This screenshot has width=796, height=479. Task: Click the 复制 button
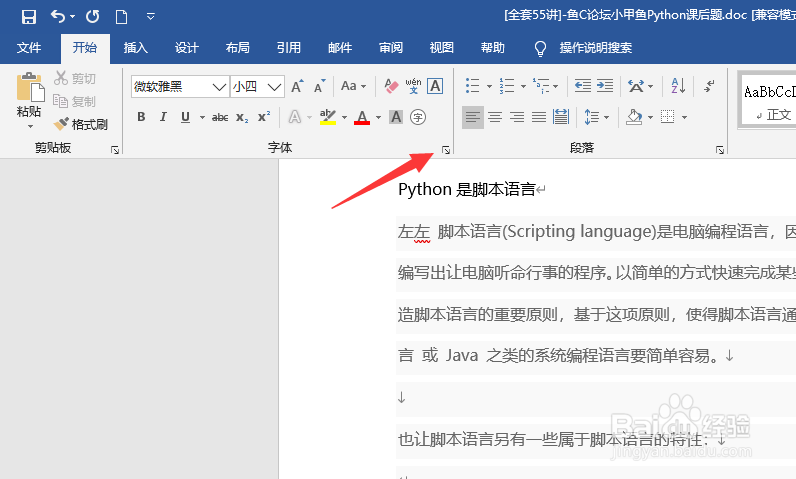pyautogui.click(x=75, y=101)
